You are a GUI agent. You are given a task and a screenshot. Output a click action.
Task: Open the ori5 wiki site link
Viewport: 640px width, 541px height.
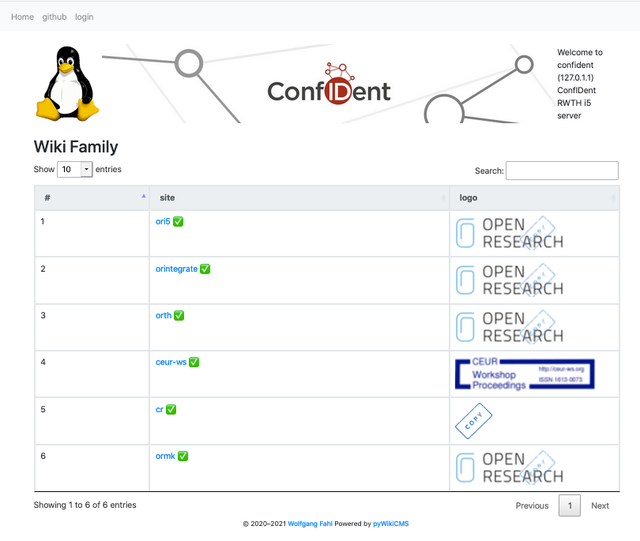[163, 221]
